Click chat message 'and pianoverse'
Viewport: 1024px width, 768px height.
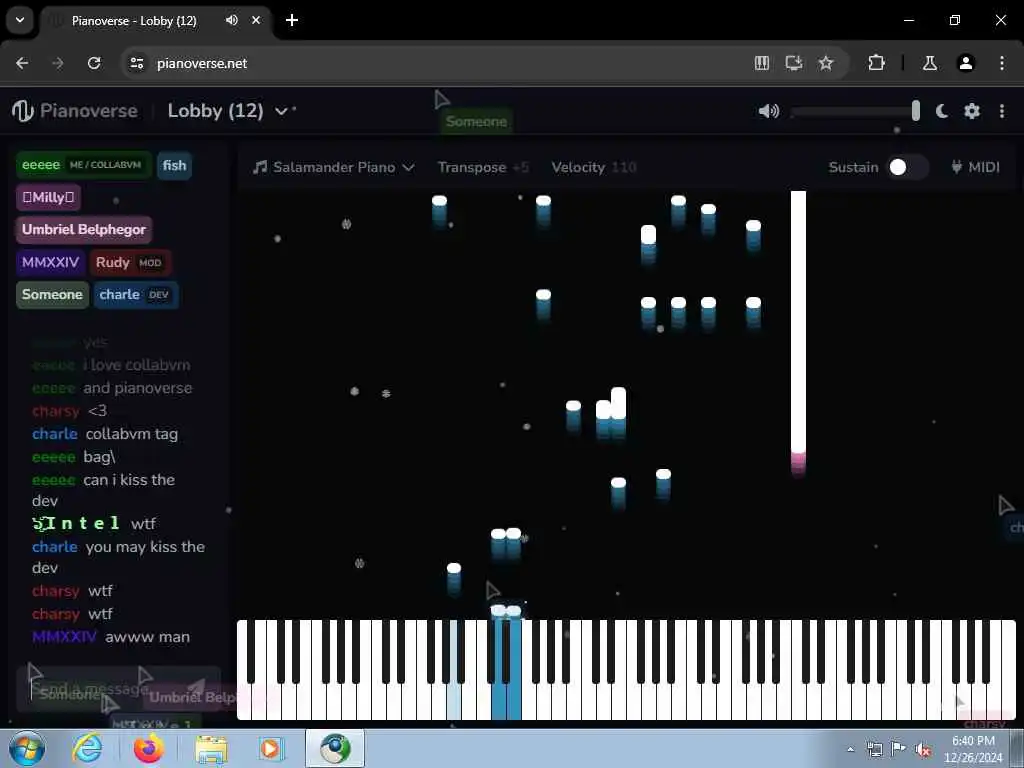137,388
